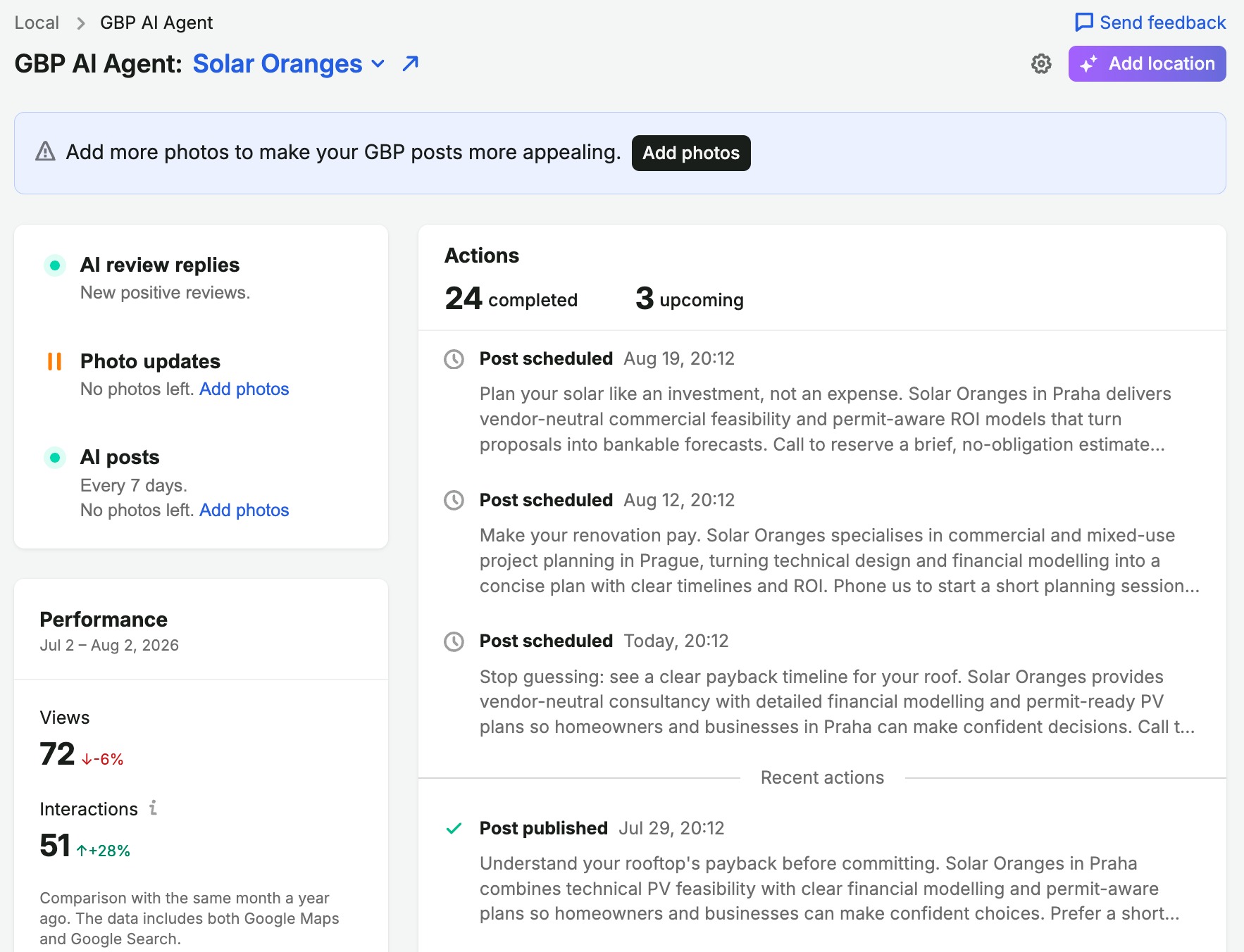Viewport: 1244px width, 952px height.
Task: Show the 24 completed actions
Action: pyautogui.click(x=511, y=299)
